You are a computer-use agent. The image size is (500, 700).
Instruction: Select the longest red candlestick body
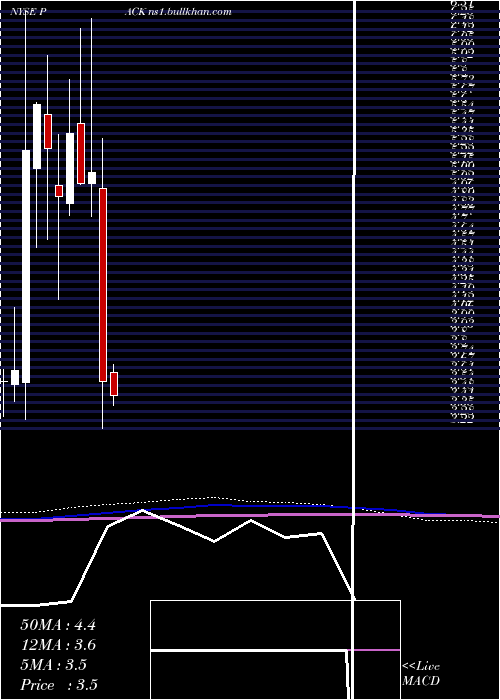pos(103,285)
